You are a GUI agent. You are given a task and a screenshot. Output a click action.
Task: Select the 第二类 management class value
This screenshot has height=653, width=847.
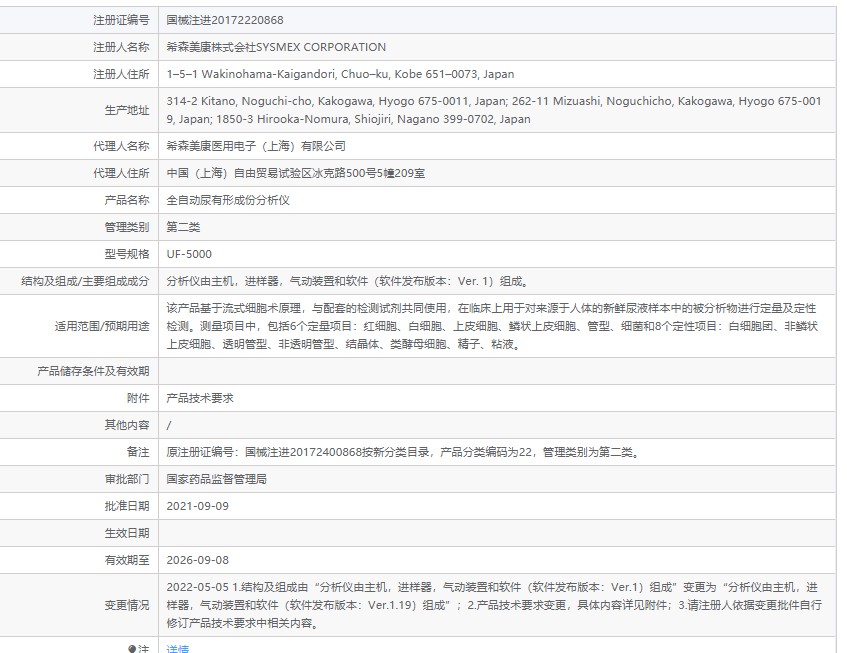183,227
